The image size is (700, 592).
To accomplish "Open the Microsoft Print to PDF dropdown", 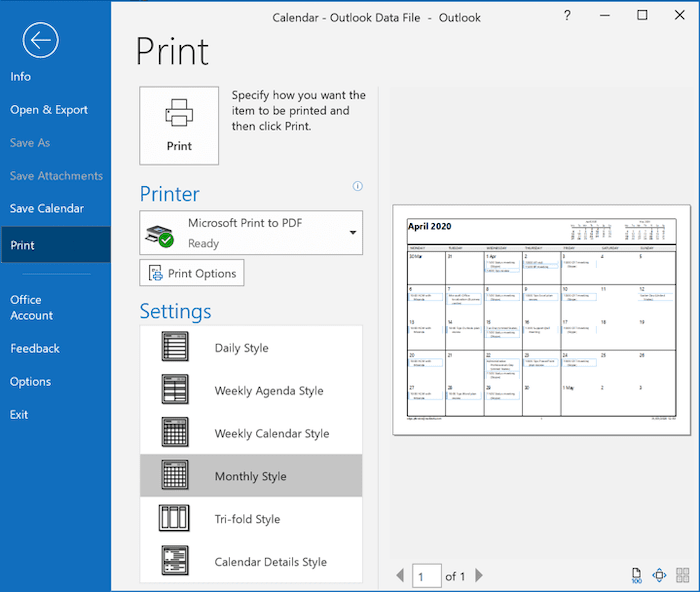I will coord(251,233).
